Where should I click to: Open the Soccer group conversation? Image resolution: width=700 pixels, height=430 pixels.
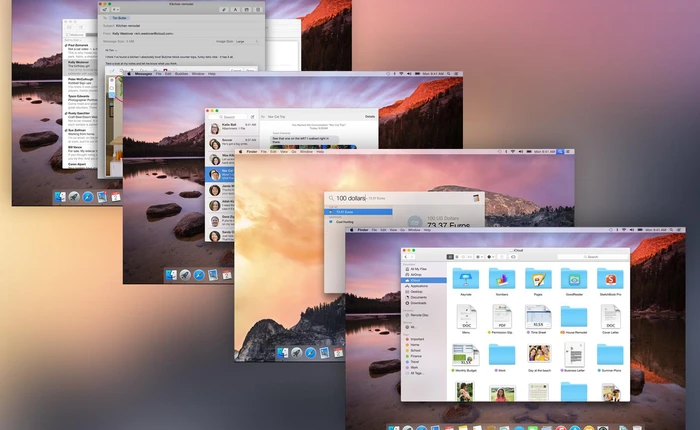pyautogui.click(x=231, y=143)
